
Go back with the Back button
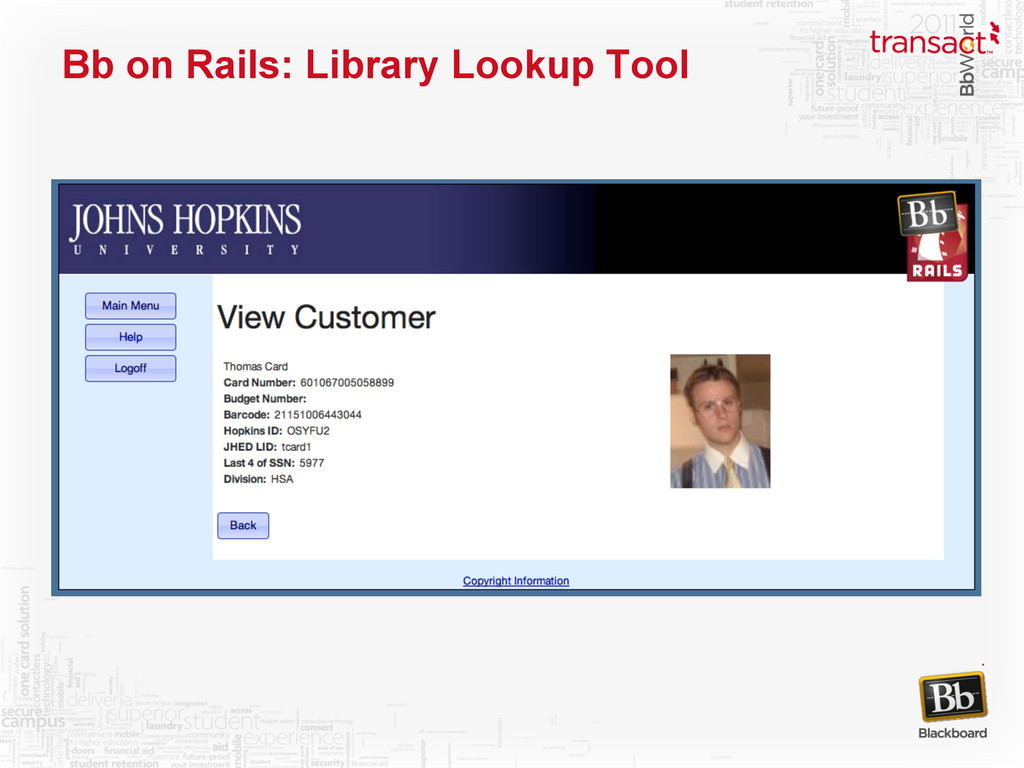coord(243,526)
